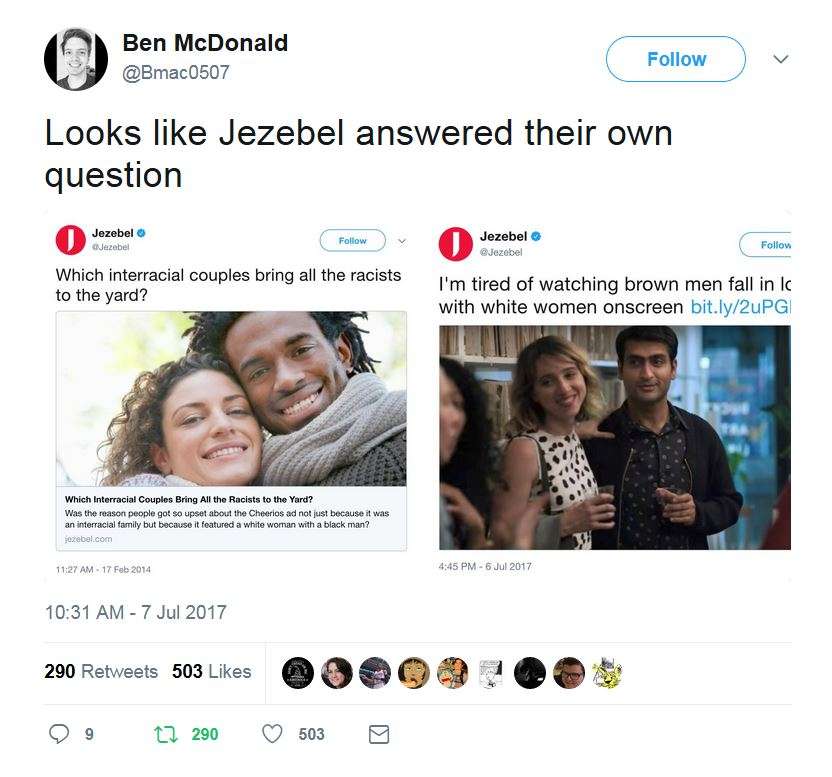The width and height of the screenshot is (832, 777).
Task: Follow Ben McDonald with the Follow button
Action: click(675, 59)
